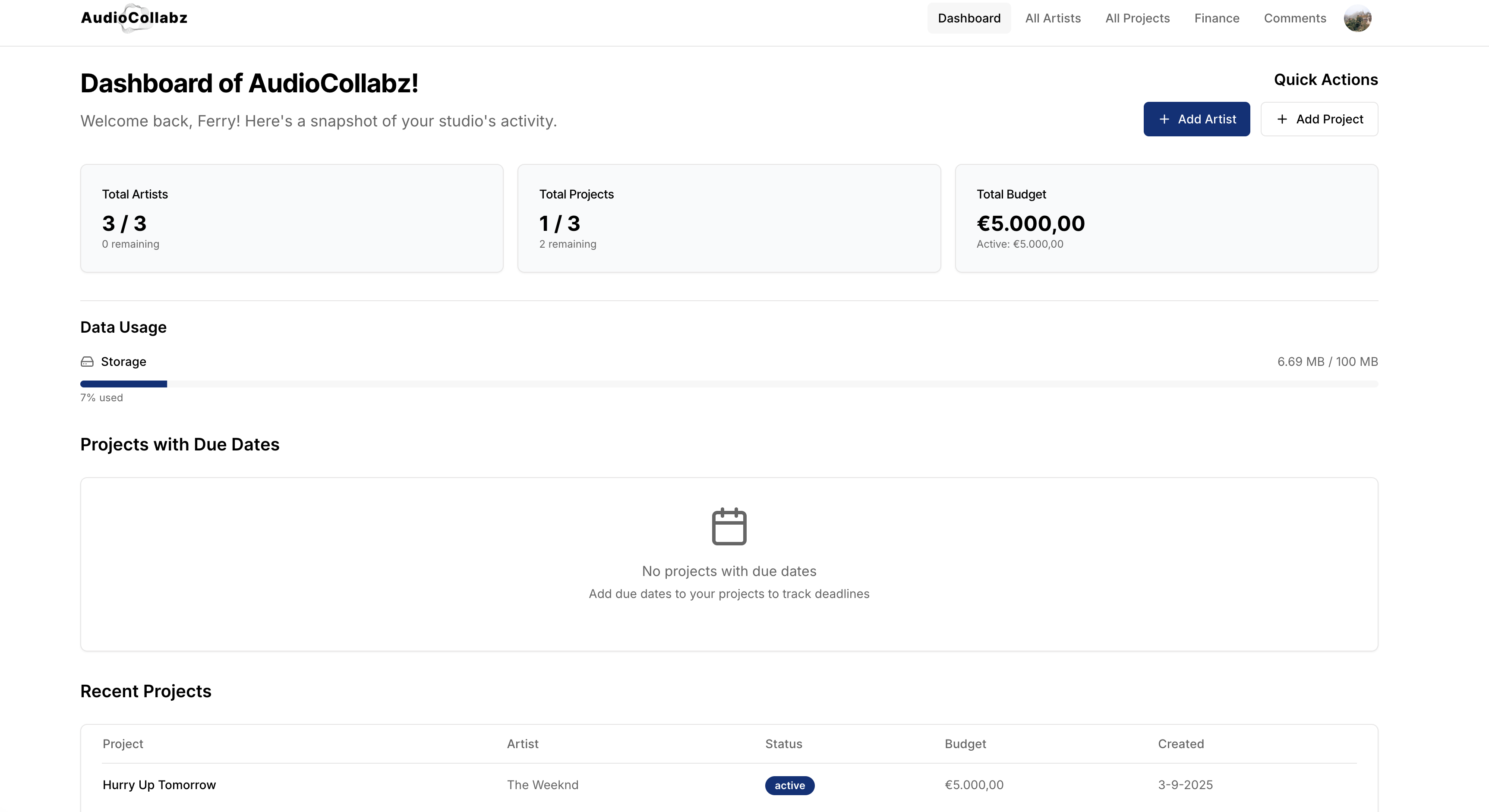Open the Finance section
This screenshot has height=812, width=1489.
click(1217, 18)
